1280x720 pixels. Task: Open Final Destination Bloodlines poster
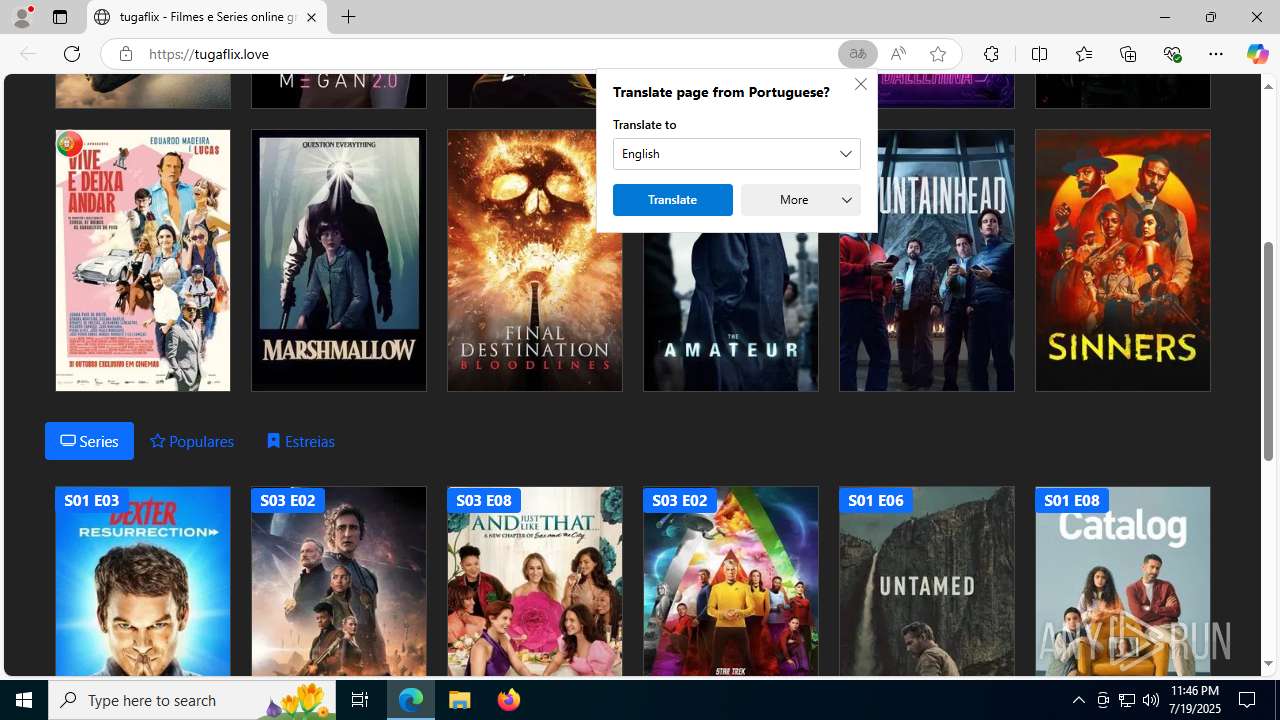click(535, 260)
